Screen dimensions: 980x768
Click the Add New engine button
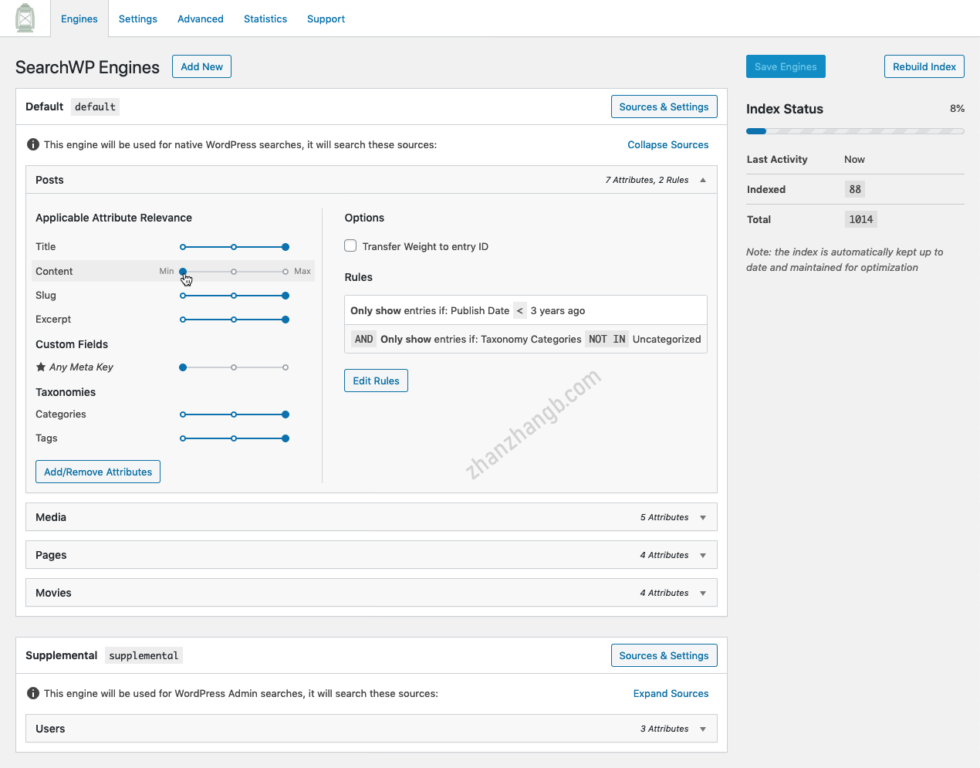(202, 67)
